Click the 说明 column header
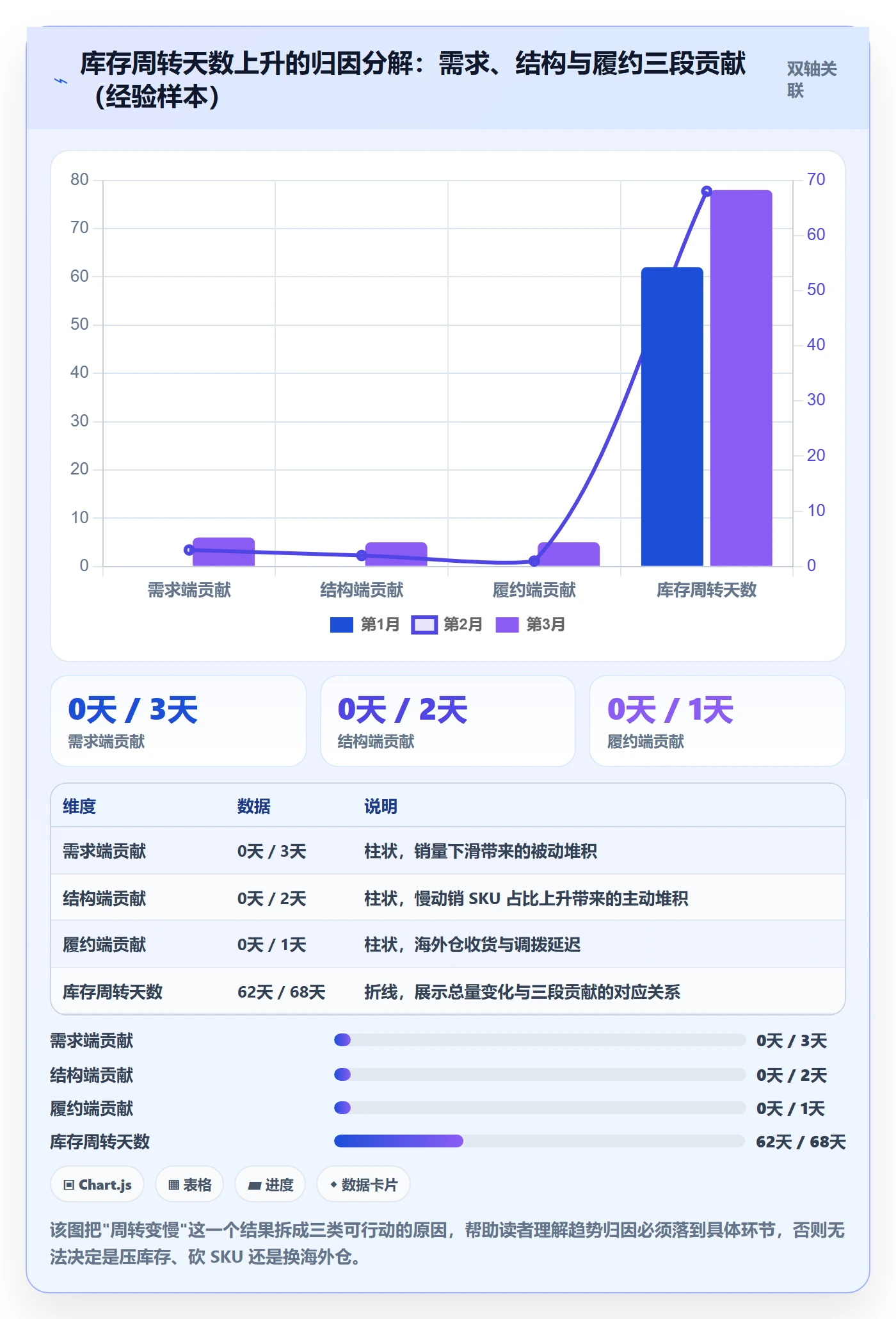 381,806
